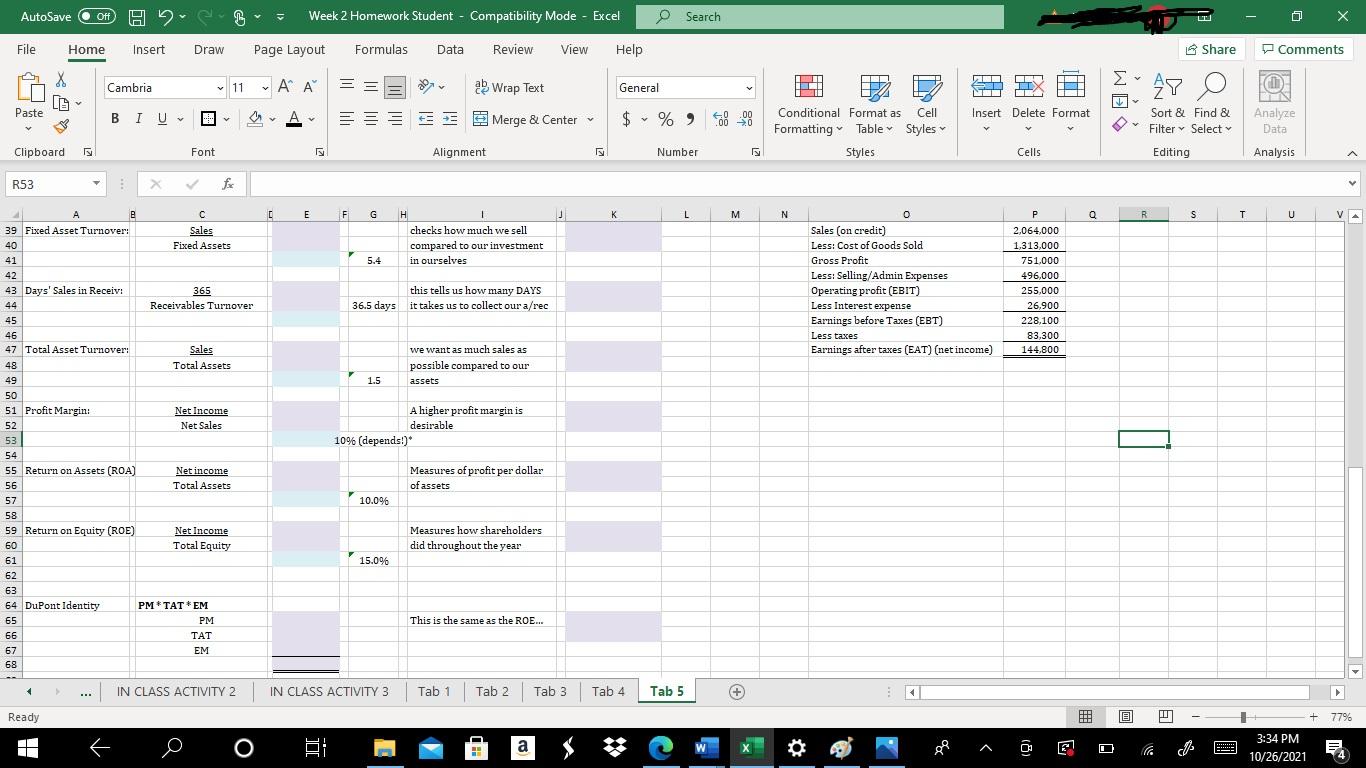This screenshot has width=1366, height=768.
Task: Open Find & Select
Action: [x=1211, y=105]
